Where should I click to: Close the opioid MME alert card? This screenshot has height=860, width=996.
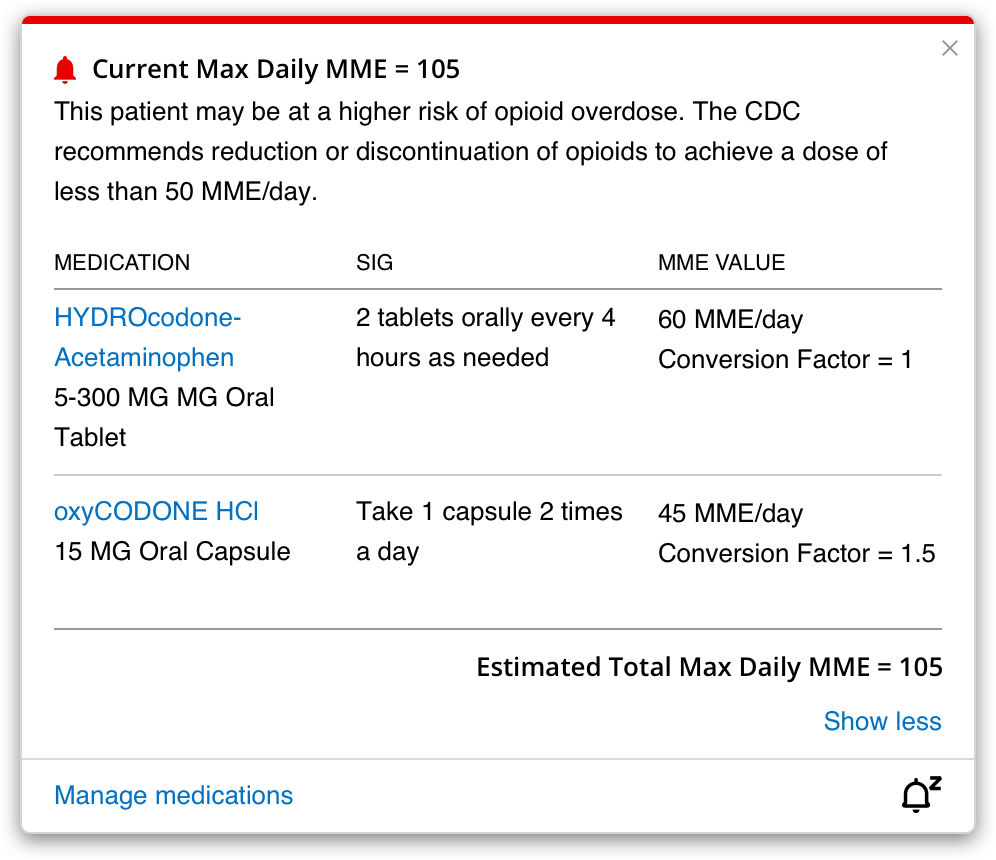point(950,48)
